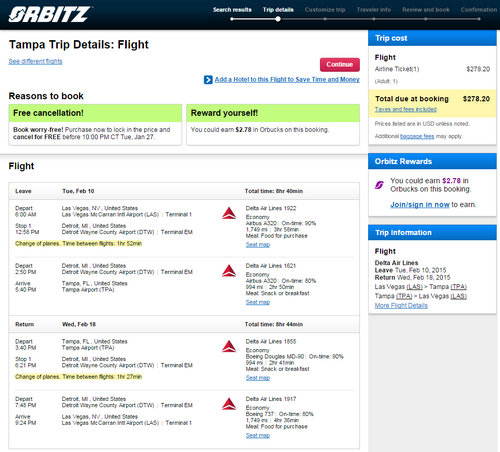Click the Orbitz logo
The width and height of the screenshot is (500, 452).
pos(50,14)
